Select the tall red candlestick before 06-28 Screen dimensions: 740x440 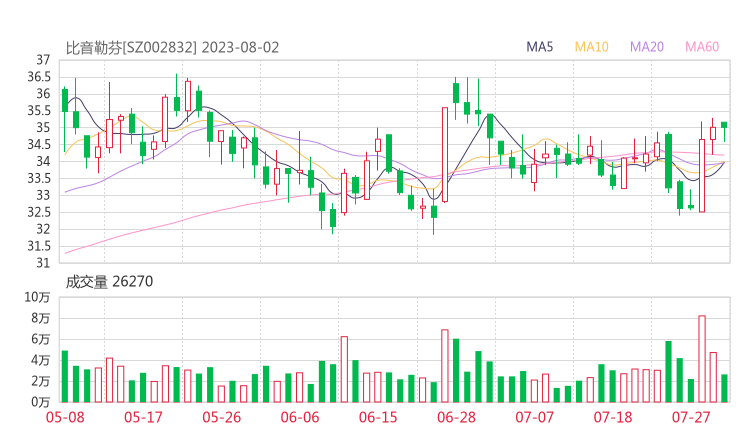click(x=445, y=154)
